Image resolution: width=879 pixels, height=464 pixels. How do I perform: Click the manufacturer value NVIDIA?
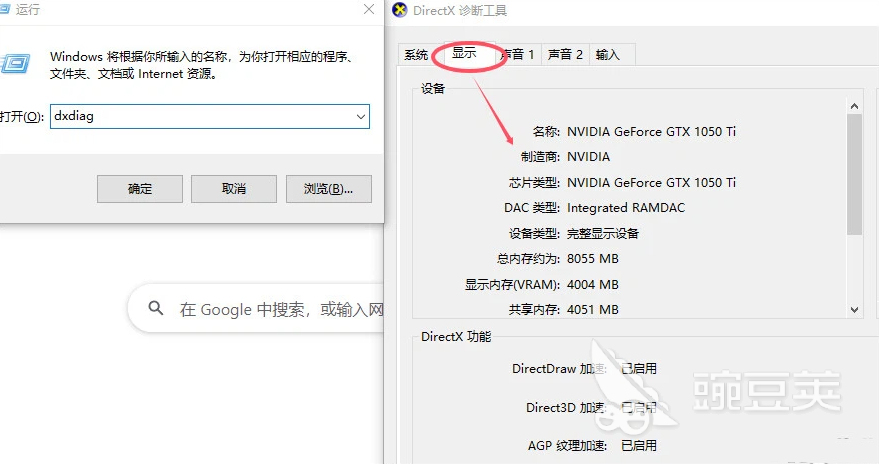tap(588, 157)
